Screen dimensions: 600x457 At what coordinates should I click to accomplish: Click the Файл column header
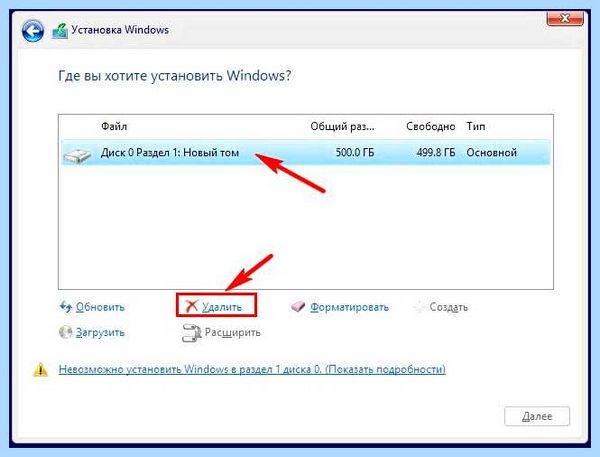114,126
